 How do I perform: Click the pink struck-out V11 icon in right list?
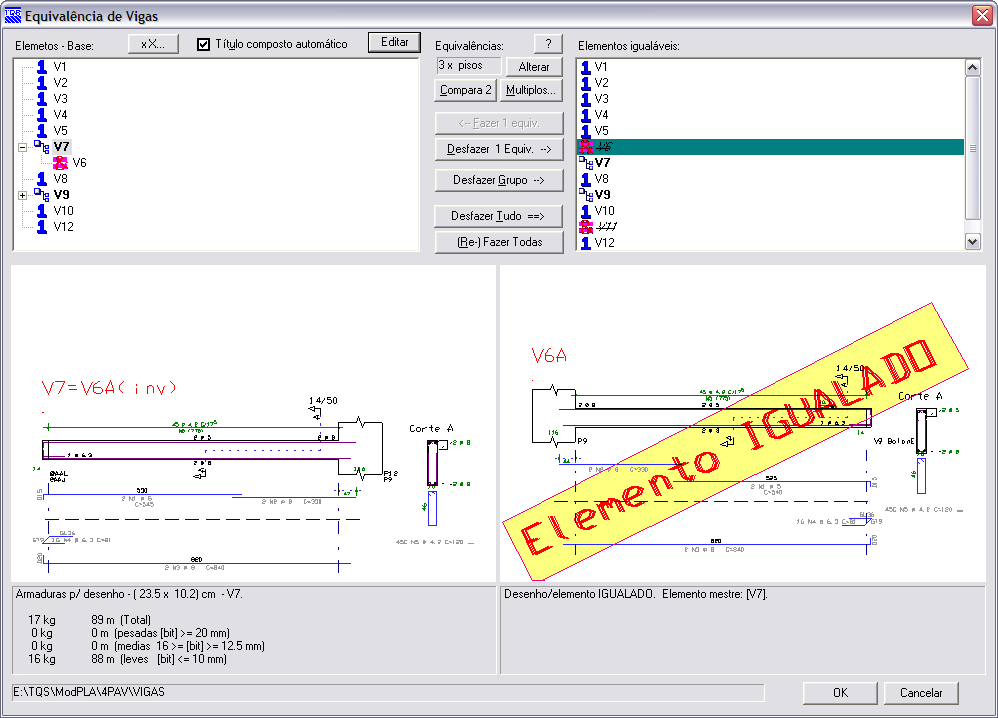point(586,227)
